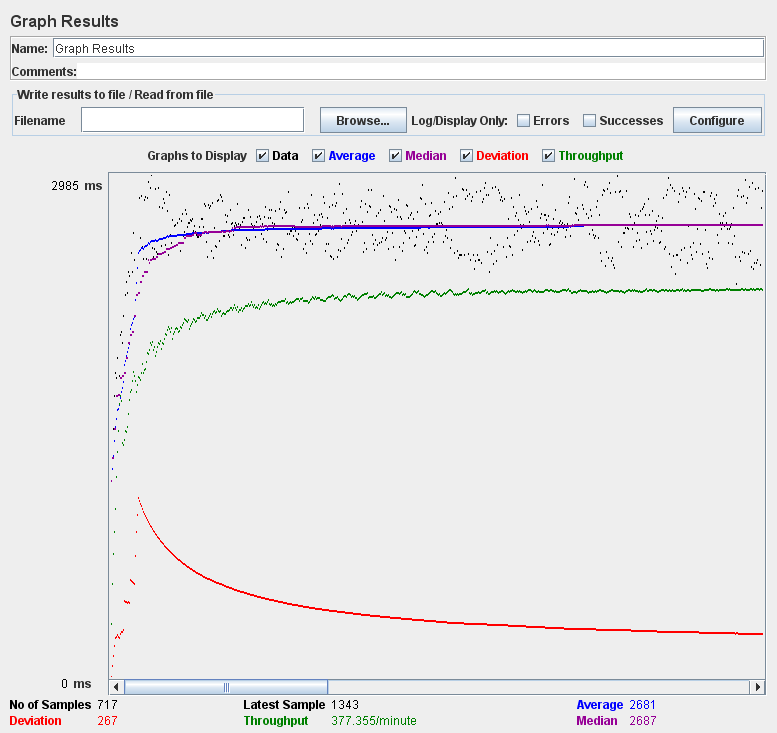Open the Browse... file dialog
Viewport: 777px width, 733px height.
(363, 120)
